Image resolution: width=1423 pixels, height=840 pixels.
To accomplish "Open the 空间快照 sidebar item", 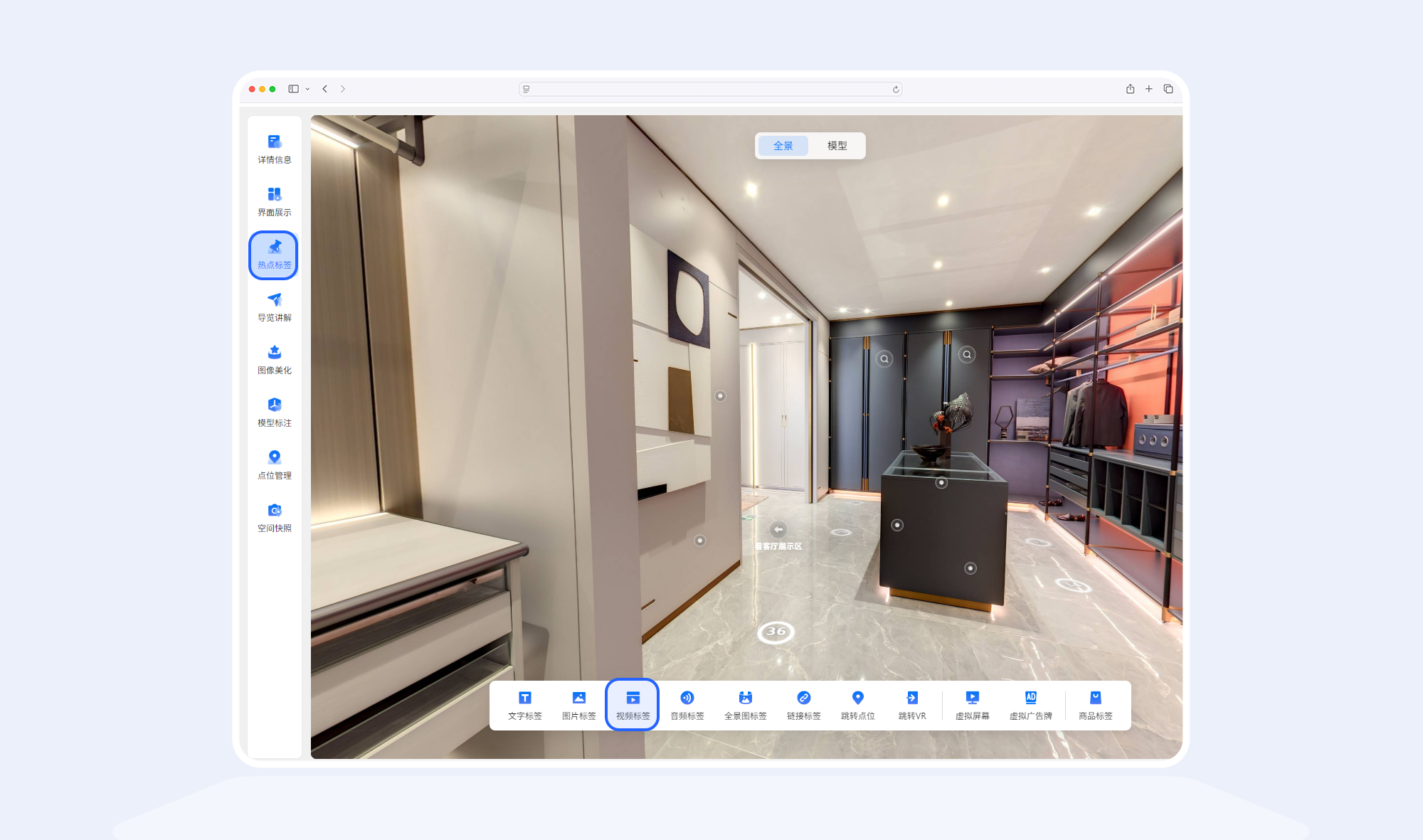I will click(274, 518).
